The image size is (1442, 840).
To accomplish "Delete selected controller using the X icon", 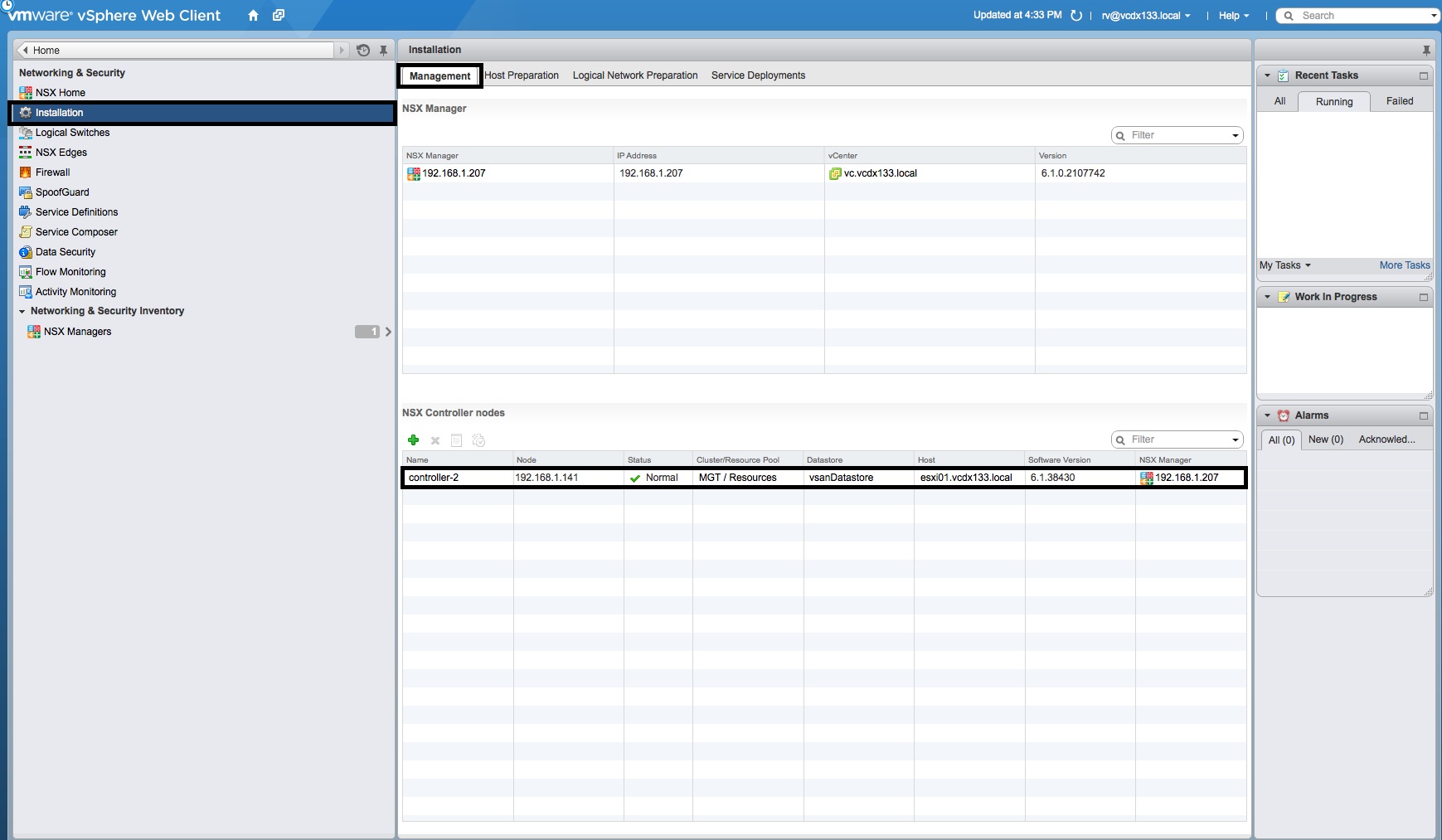I will (x=435, y=439).
